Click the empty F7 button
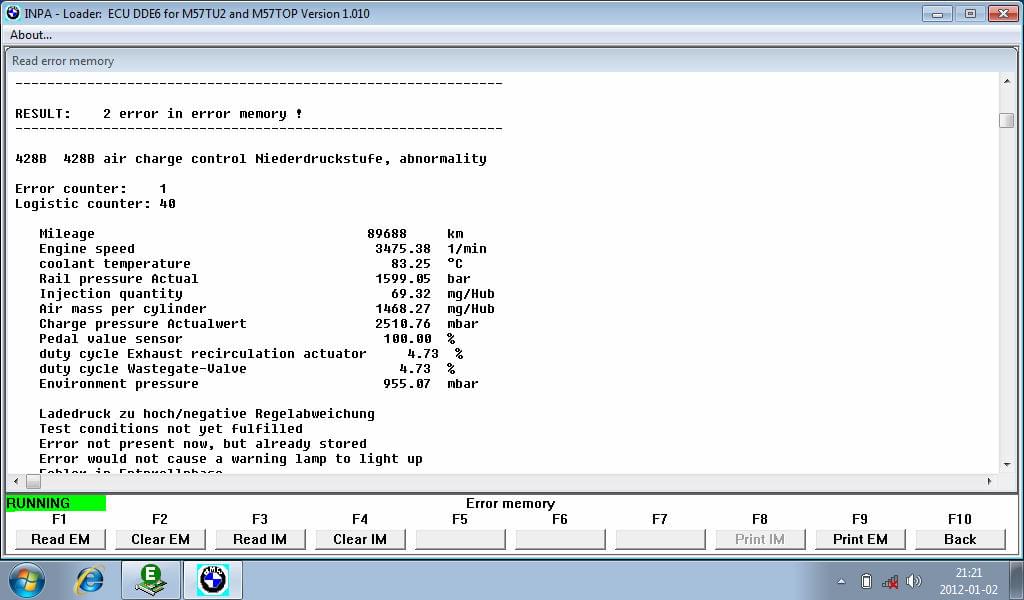Viewport: 1024px width, 600px height. (x=660, y=539)
